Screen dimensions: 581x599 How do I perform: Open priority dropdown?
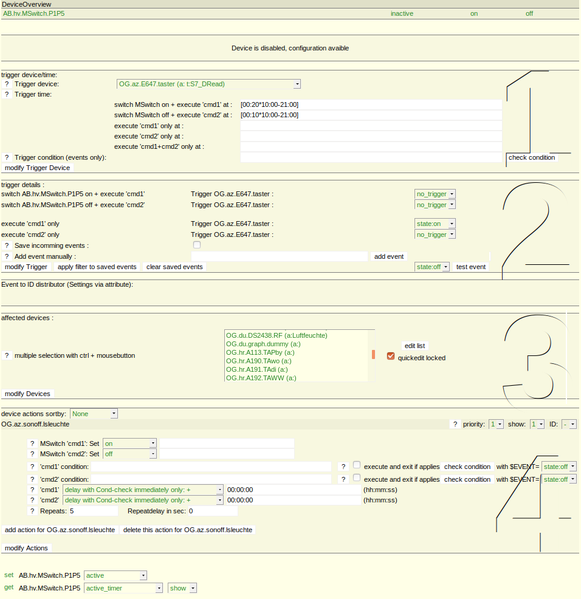coord(496,424)
